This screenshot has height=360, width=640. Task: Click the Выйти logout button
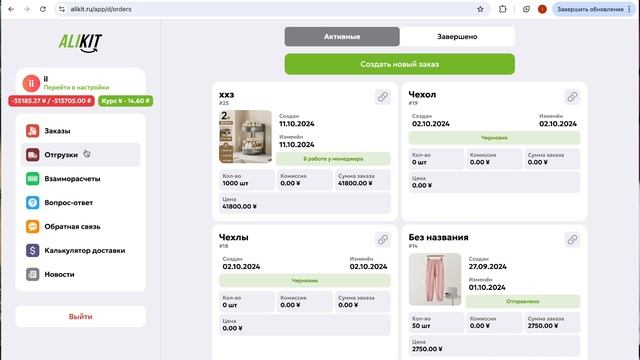pos(80,316)
